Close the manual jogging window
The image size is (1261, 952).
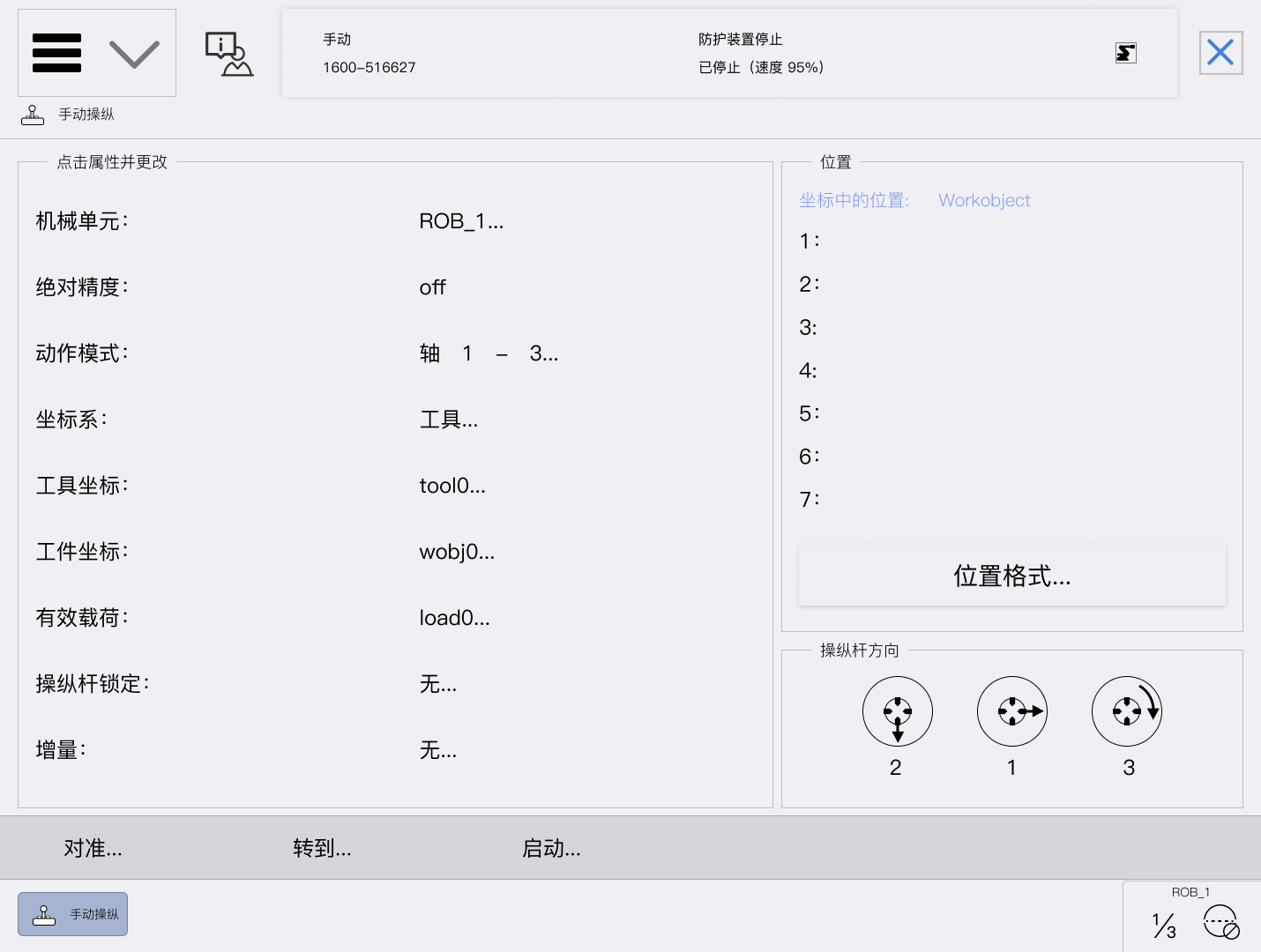tap(1220, 53)
